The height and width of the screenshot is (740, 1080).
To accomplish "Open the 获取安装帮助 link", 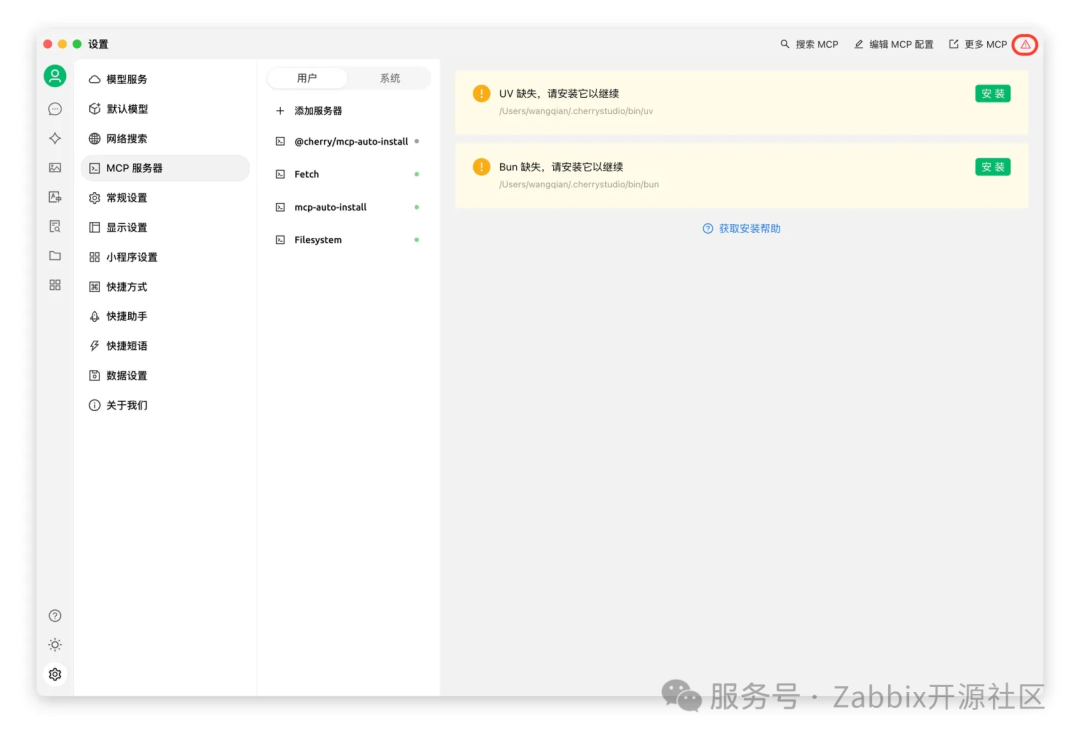I will pyautogui.click(x=740, y=228).
